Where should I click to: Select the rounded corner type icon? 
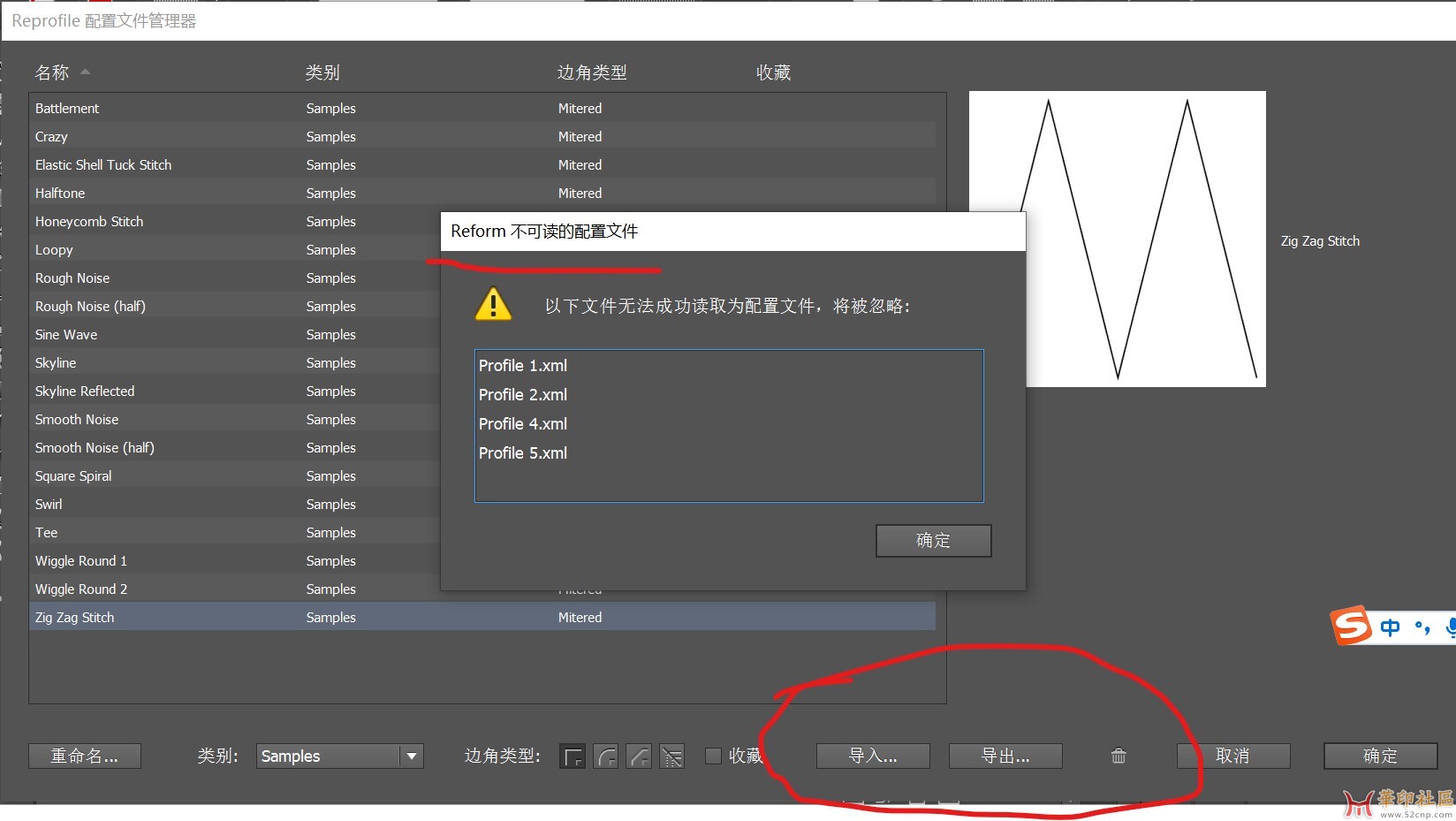(x=605, y=756)
